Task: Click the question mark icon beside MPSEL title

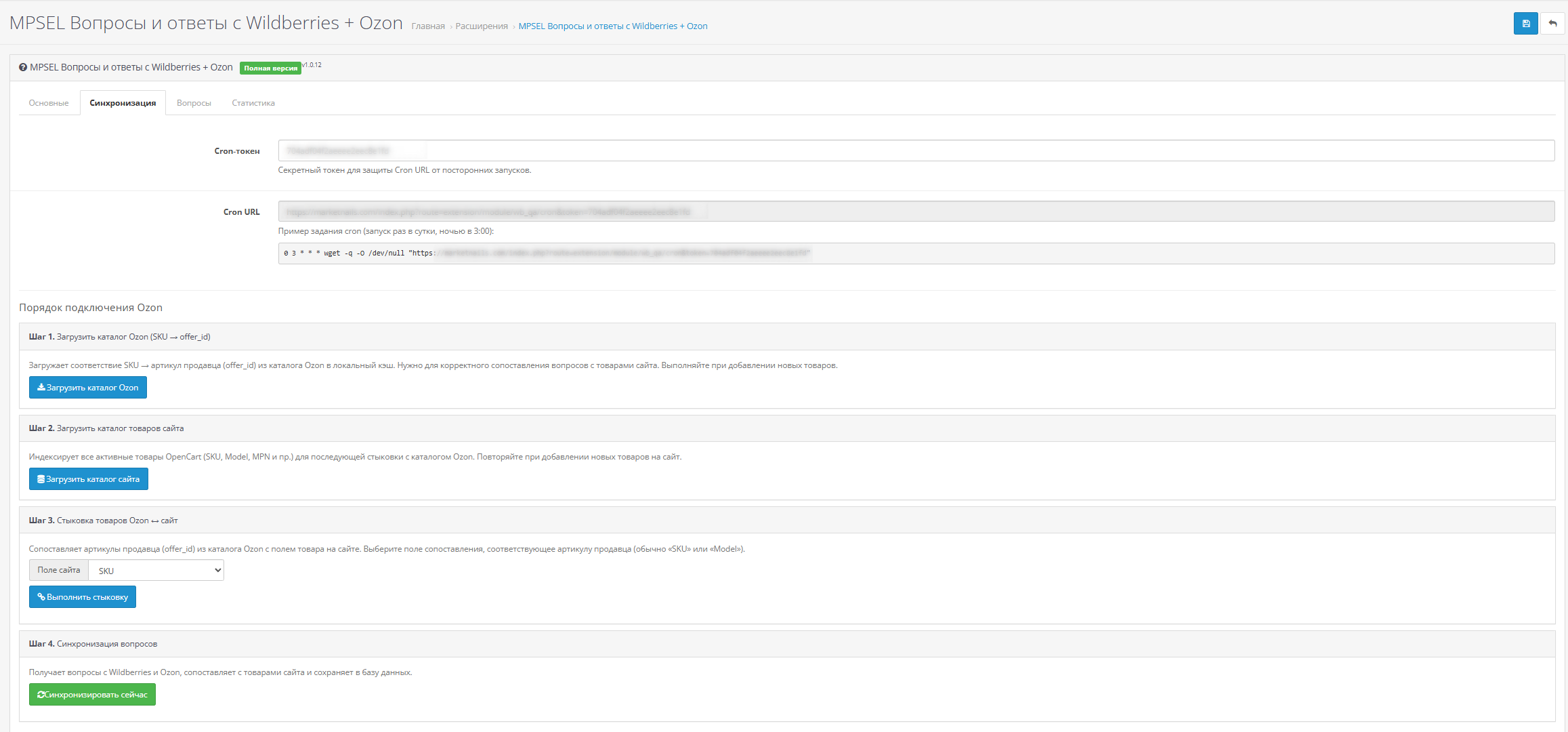Action: 23,67
